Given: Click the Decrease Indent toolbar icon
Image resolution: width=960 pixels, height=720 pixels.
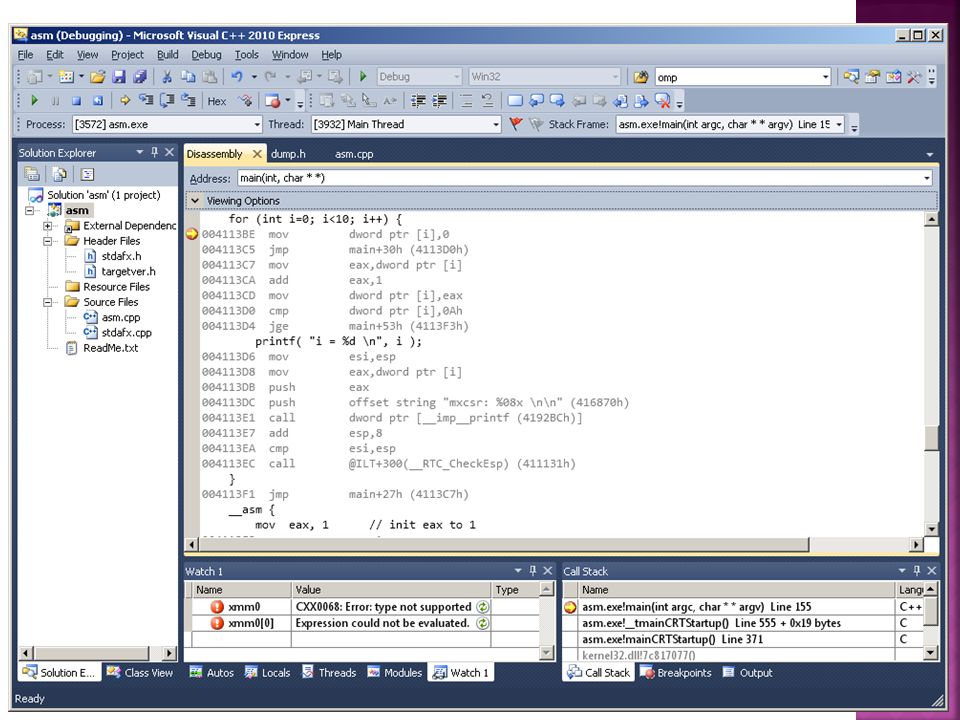Looking at the screenshot, I should (x=418, y=100).
